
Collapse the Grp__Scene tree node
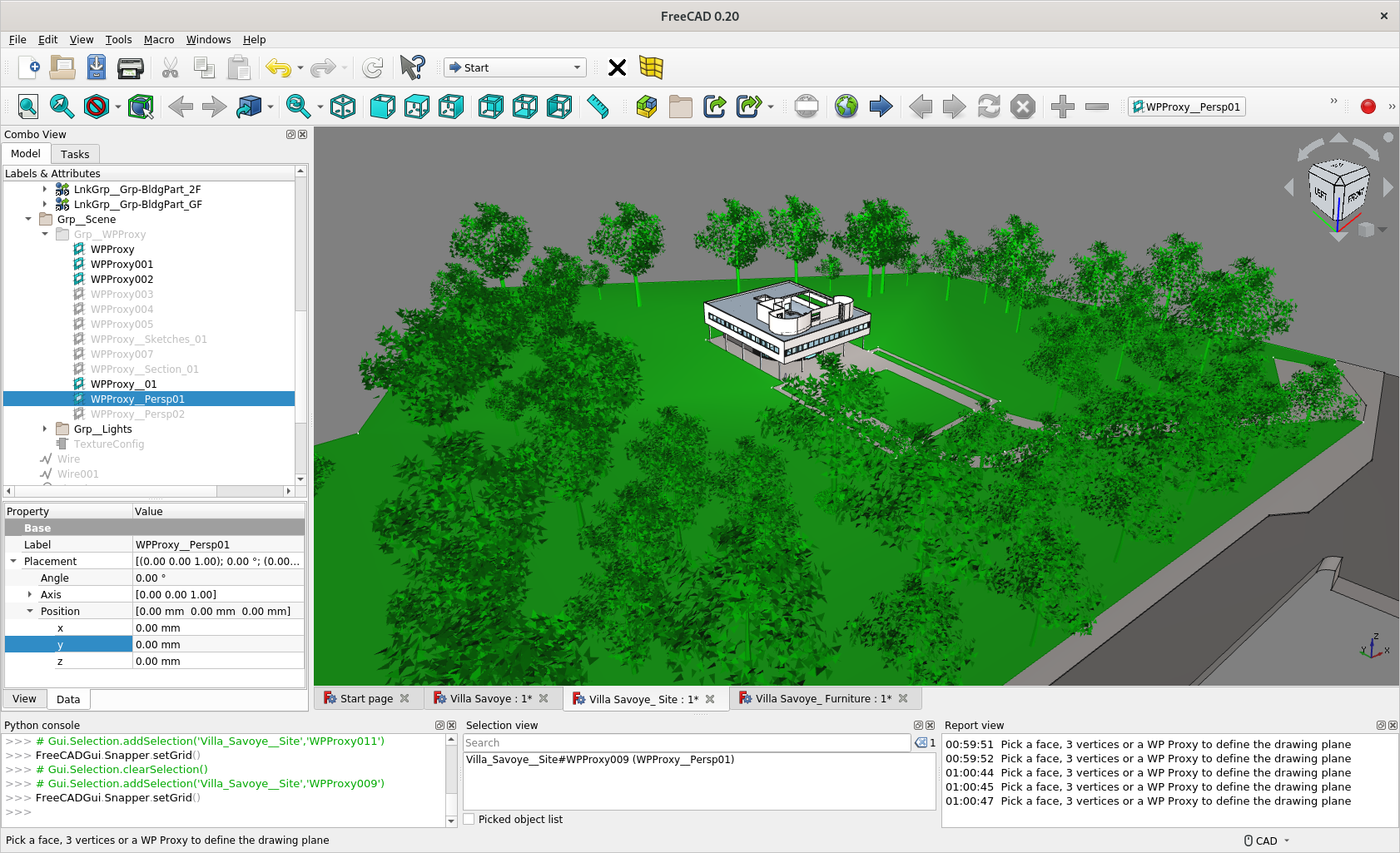pyautogui.click(x=28, y=219)
